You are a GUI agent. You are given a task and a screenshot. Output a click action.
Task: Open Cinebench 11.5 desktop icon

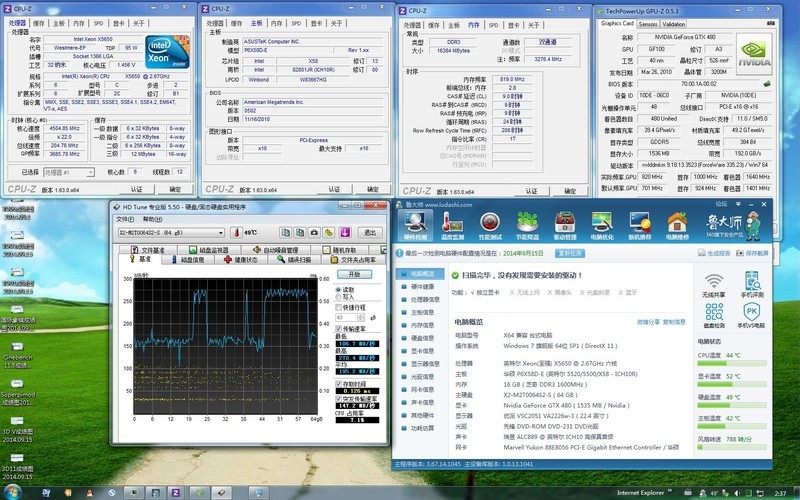[17, 355]
